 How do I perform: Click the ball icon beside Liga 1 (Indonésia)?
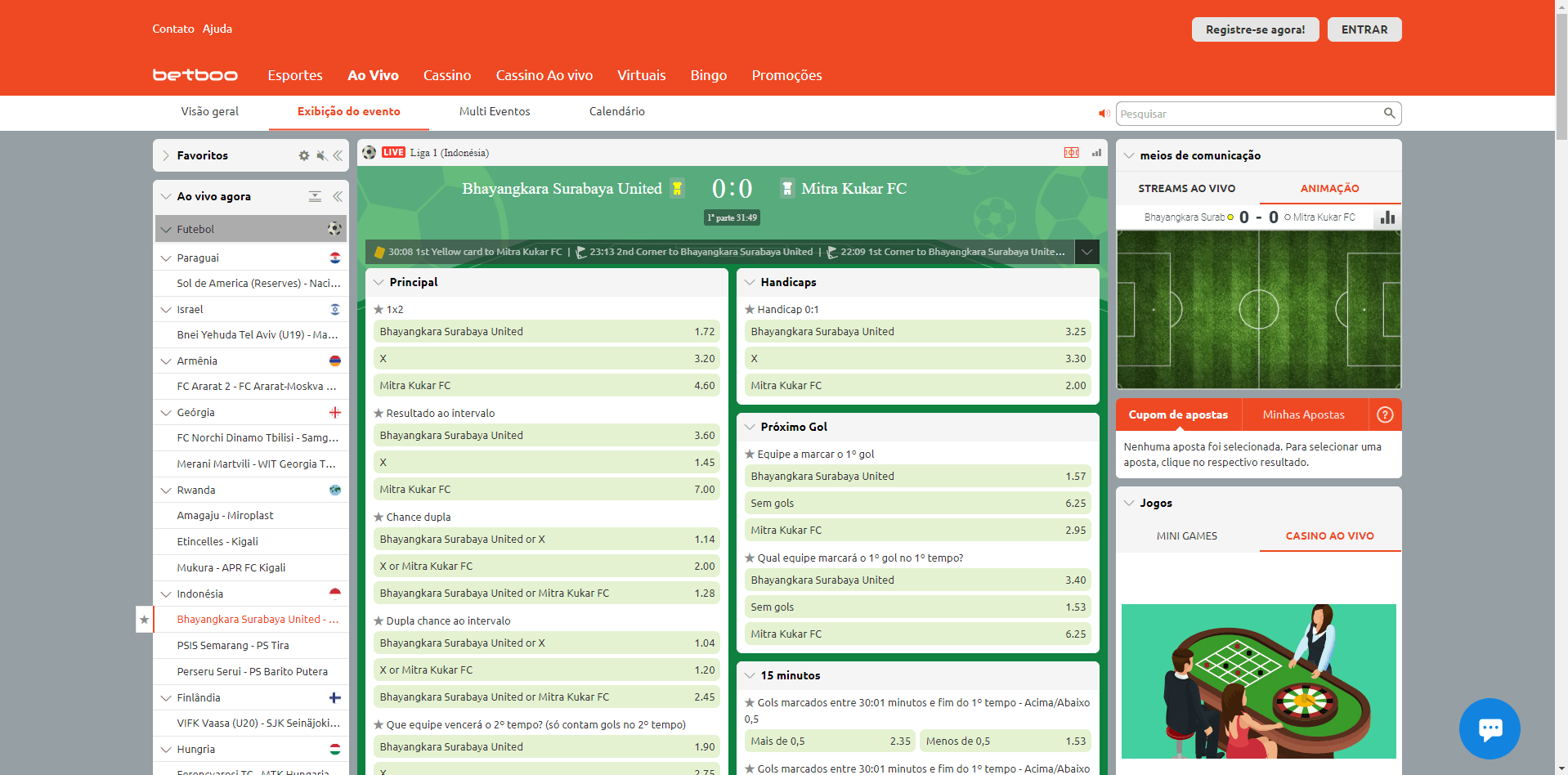pos(370,153)
